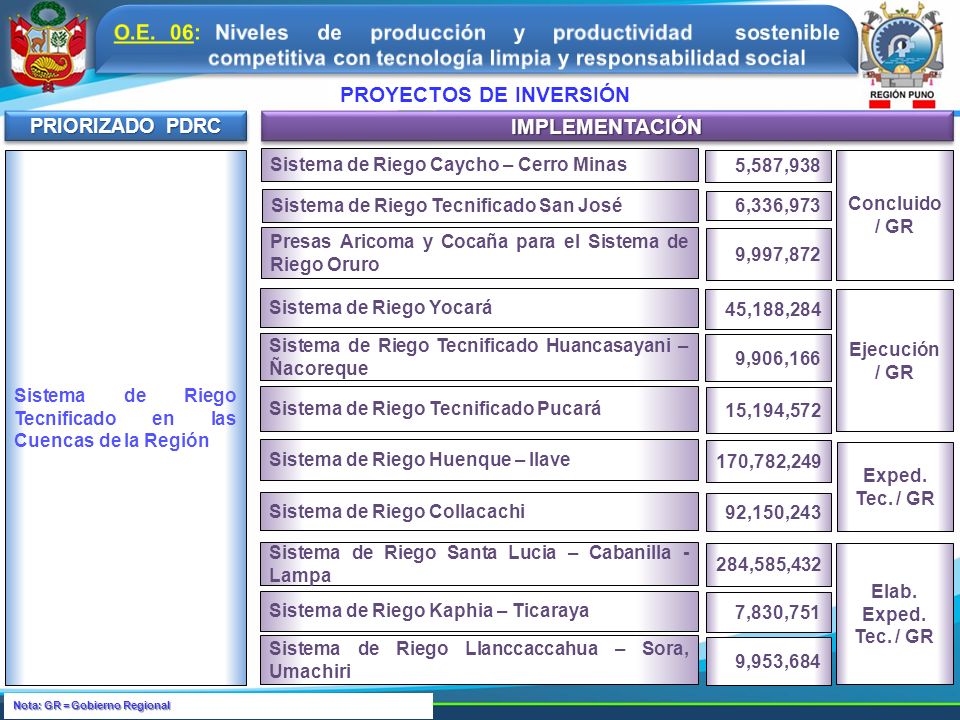This screenshot has height=720, width=960.
Task: Click the Región Puno logo
Action: (901, 54)
